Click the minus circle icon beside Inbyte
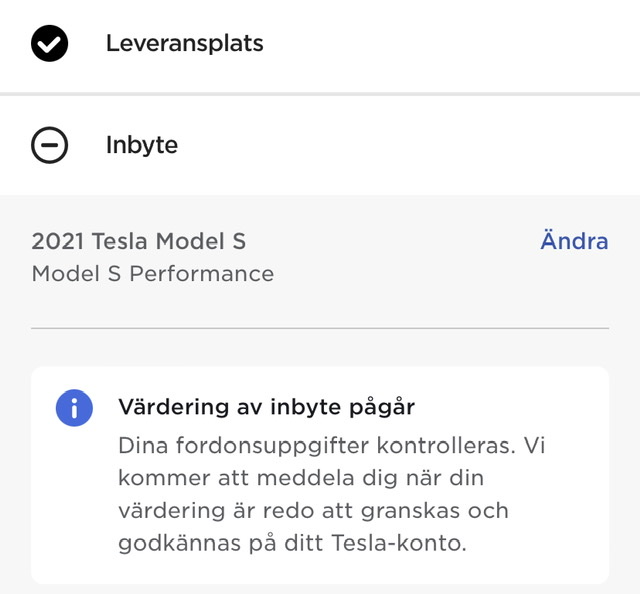This screenshot has width=640, height=594. tap(49, 145)
